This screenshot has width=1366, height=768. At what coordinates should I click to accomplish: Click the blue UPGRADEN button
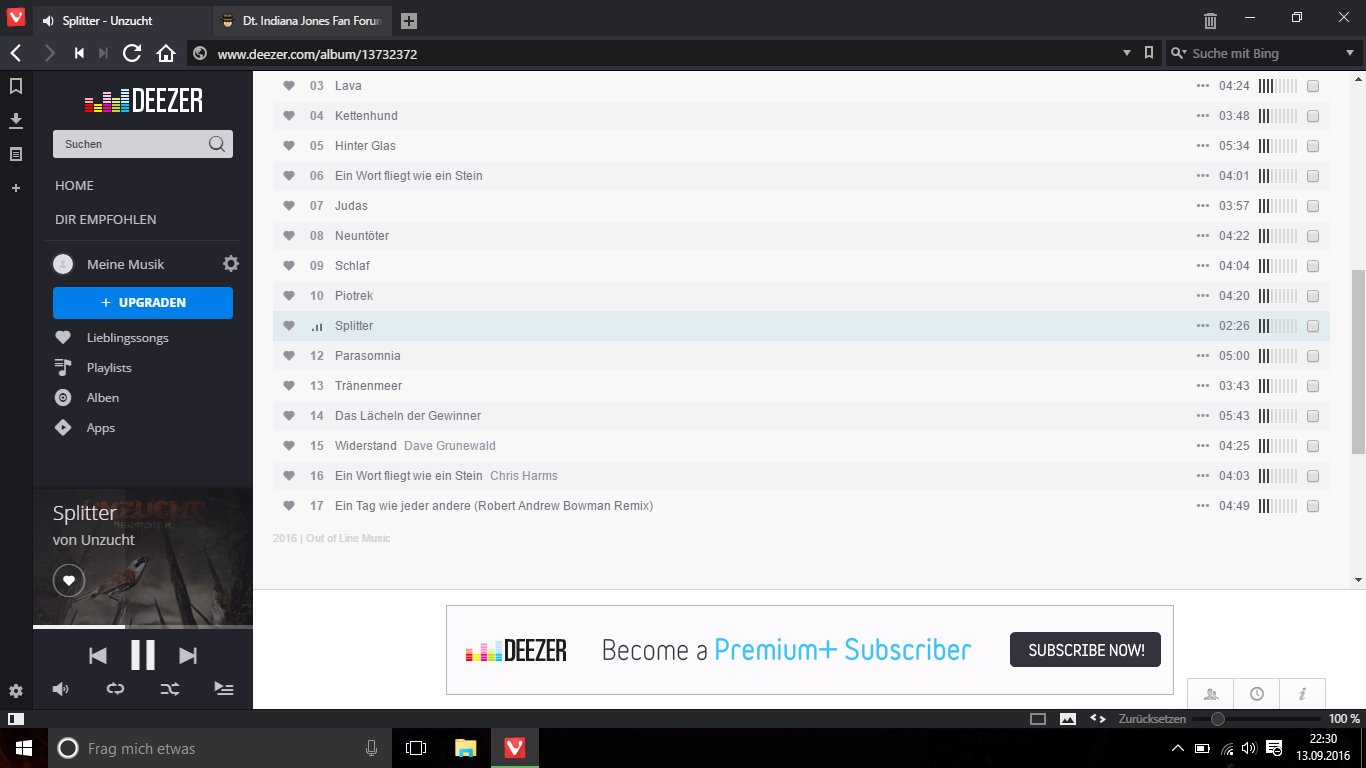[143, 302]
